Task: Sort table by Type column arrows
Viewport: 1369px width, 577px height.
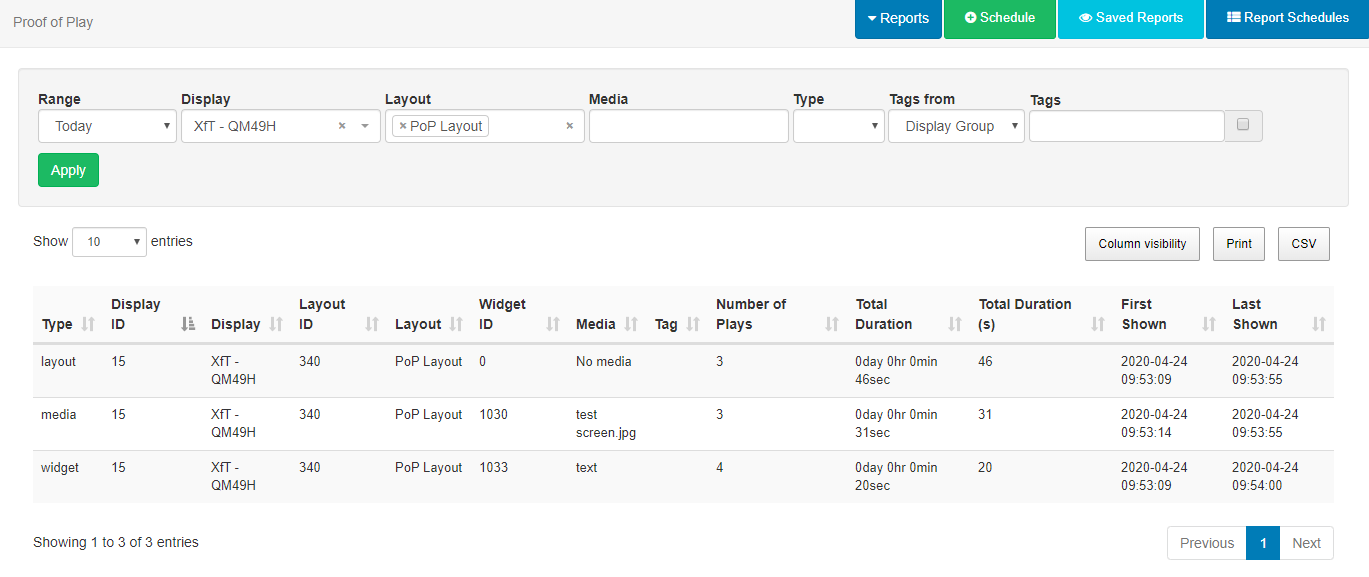Action: click(x=88, y=324)
